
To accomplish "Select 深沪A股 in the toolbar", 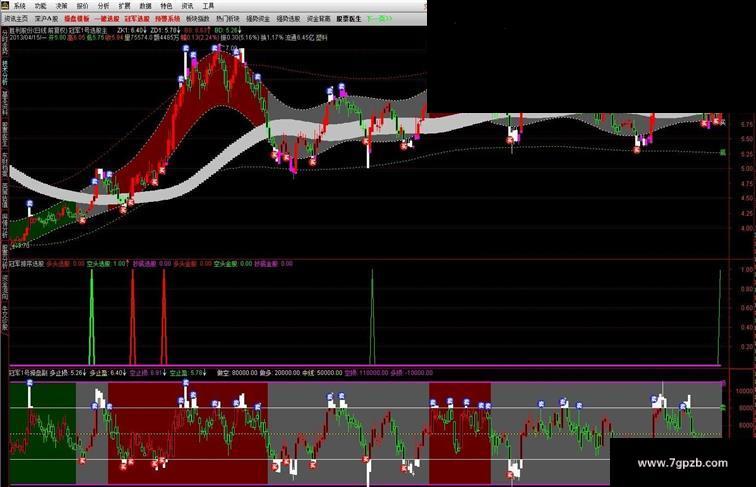I will click(x=46, y=19).
